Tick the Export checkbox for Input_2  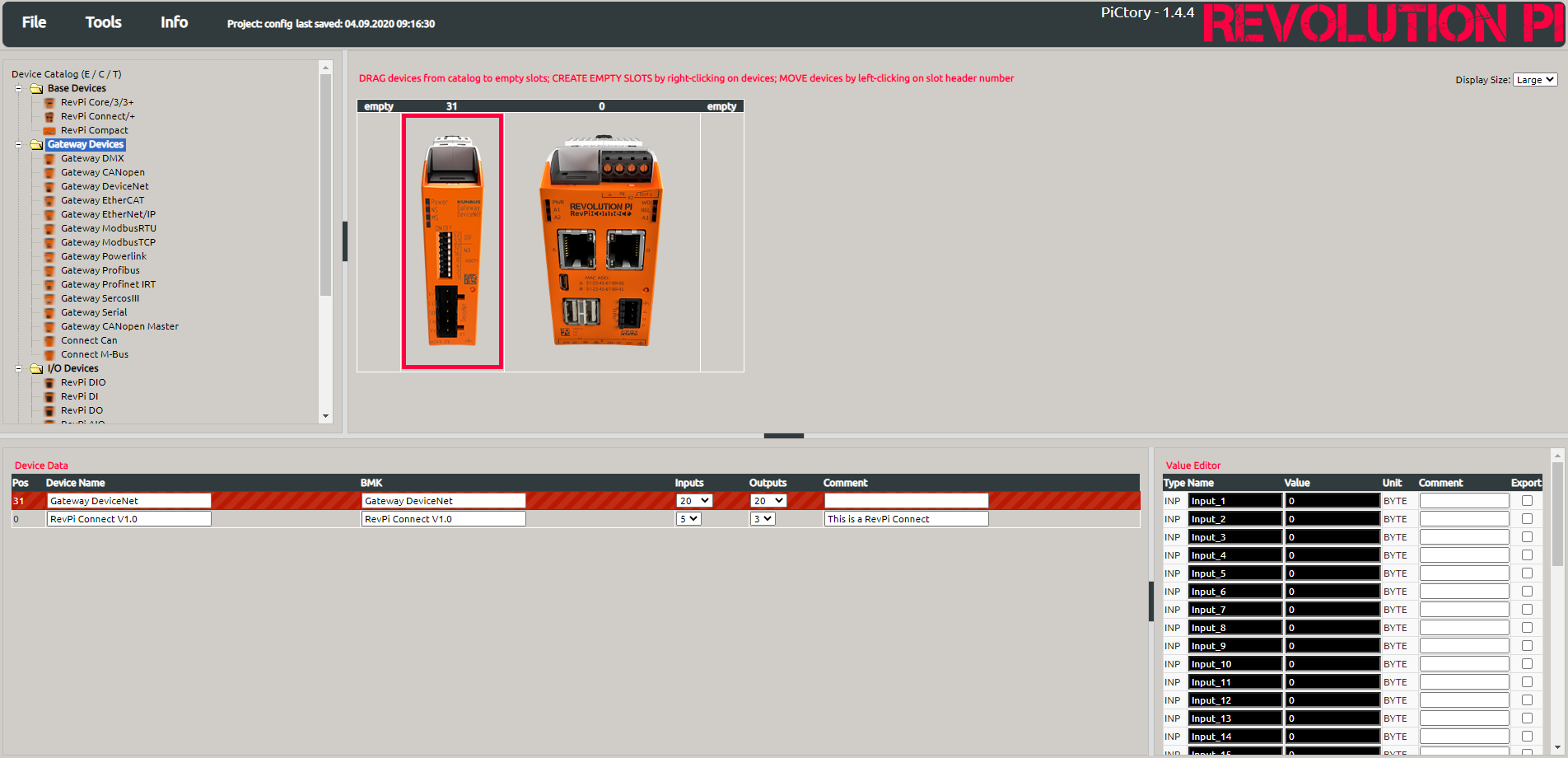[x=1527, y=519]
